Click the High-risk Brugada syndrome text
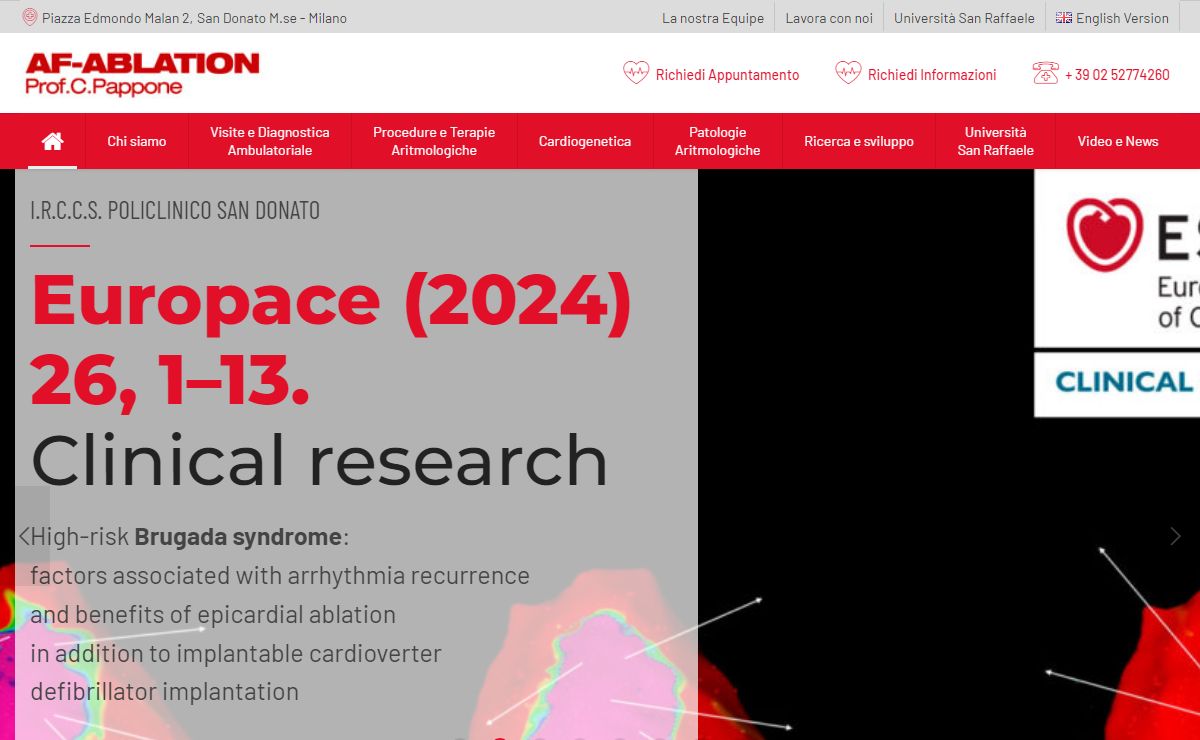This screenshot has width=1200, height=740. pos(189,537)
